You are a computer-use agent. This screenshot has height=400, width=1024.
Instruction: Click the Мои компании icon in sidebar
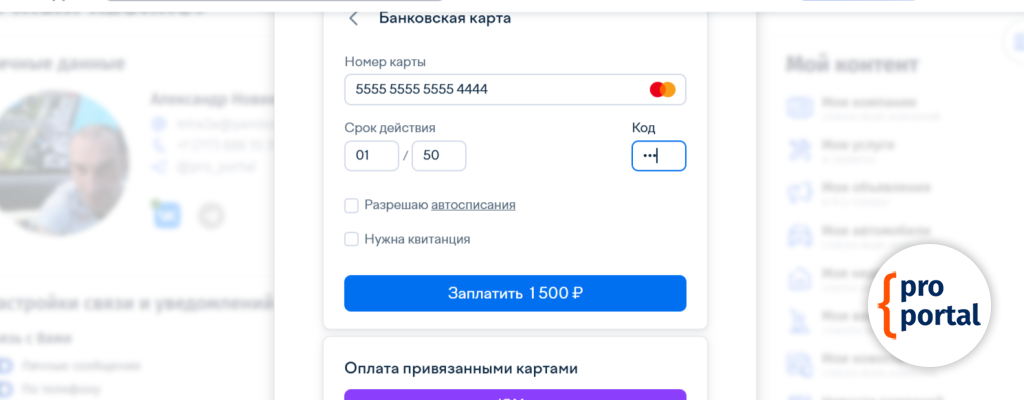point(800,106)
